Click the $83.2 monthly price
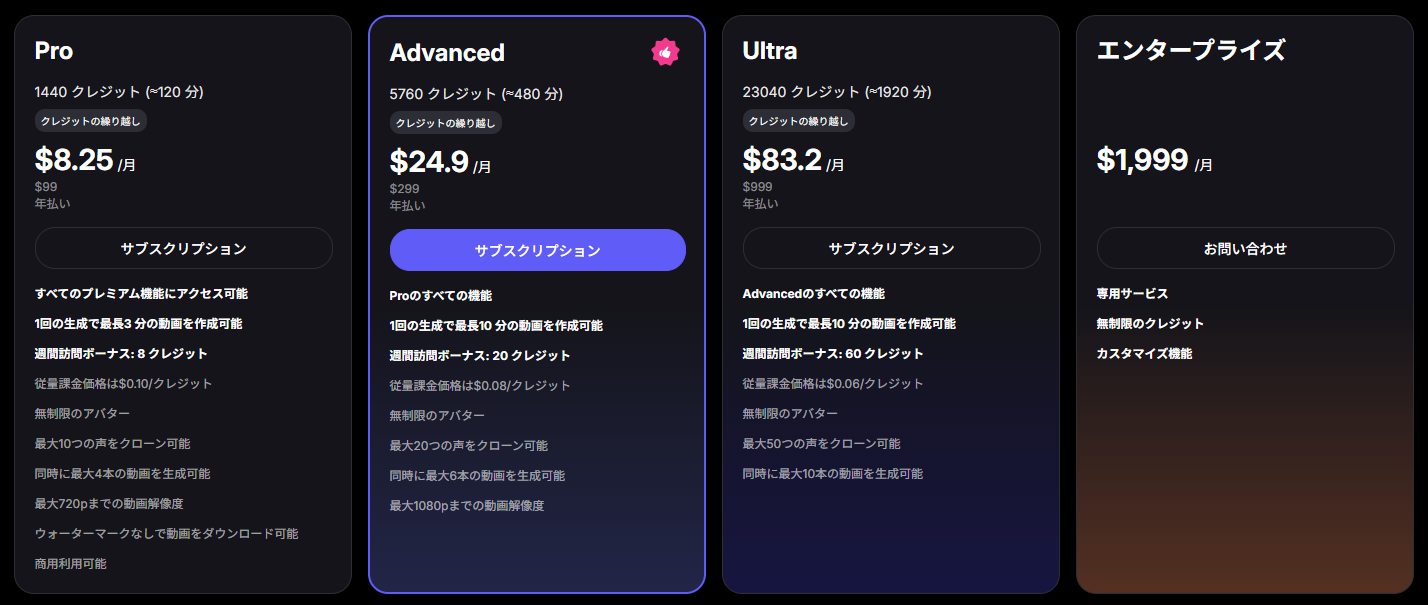Image resolution: width=1428 pixels, height=605 pixels. point(782,160)
